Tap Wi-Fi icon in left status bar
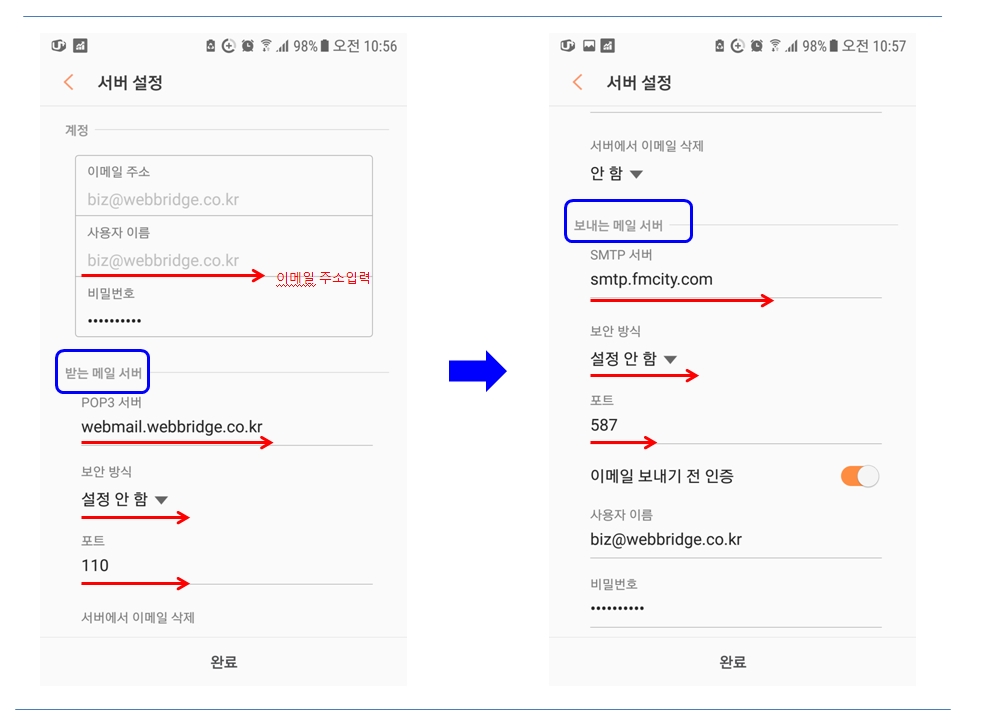 266,46
